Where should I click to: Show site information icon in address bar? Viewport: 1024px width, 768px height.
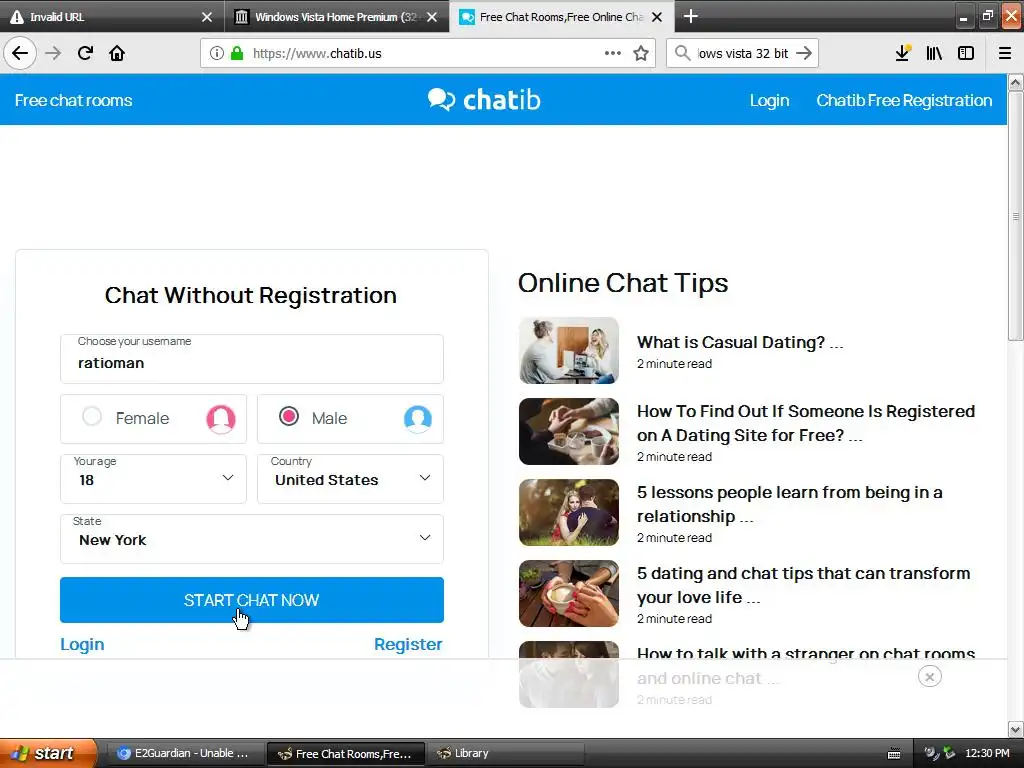[216, 53]
